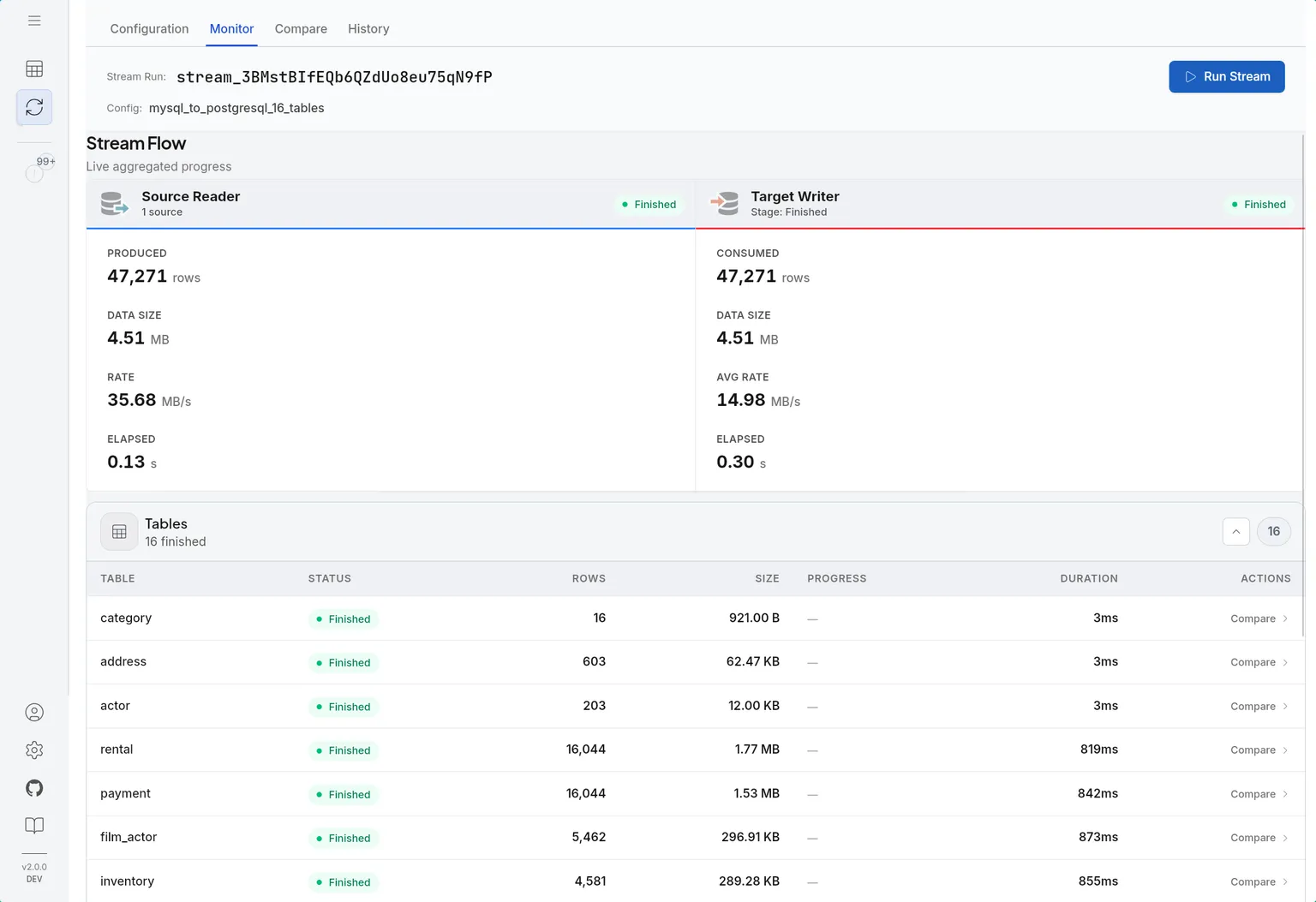1316x902 pixels.
Task: Click the PROGRESS column header
Action: (x=837, y=579)
